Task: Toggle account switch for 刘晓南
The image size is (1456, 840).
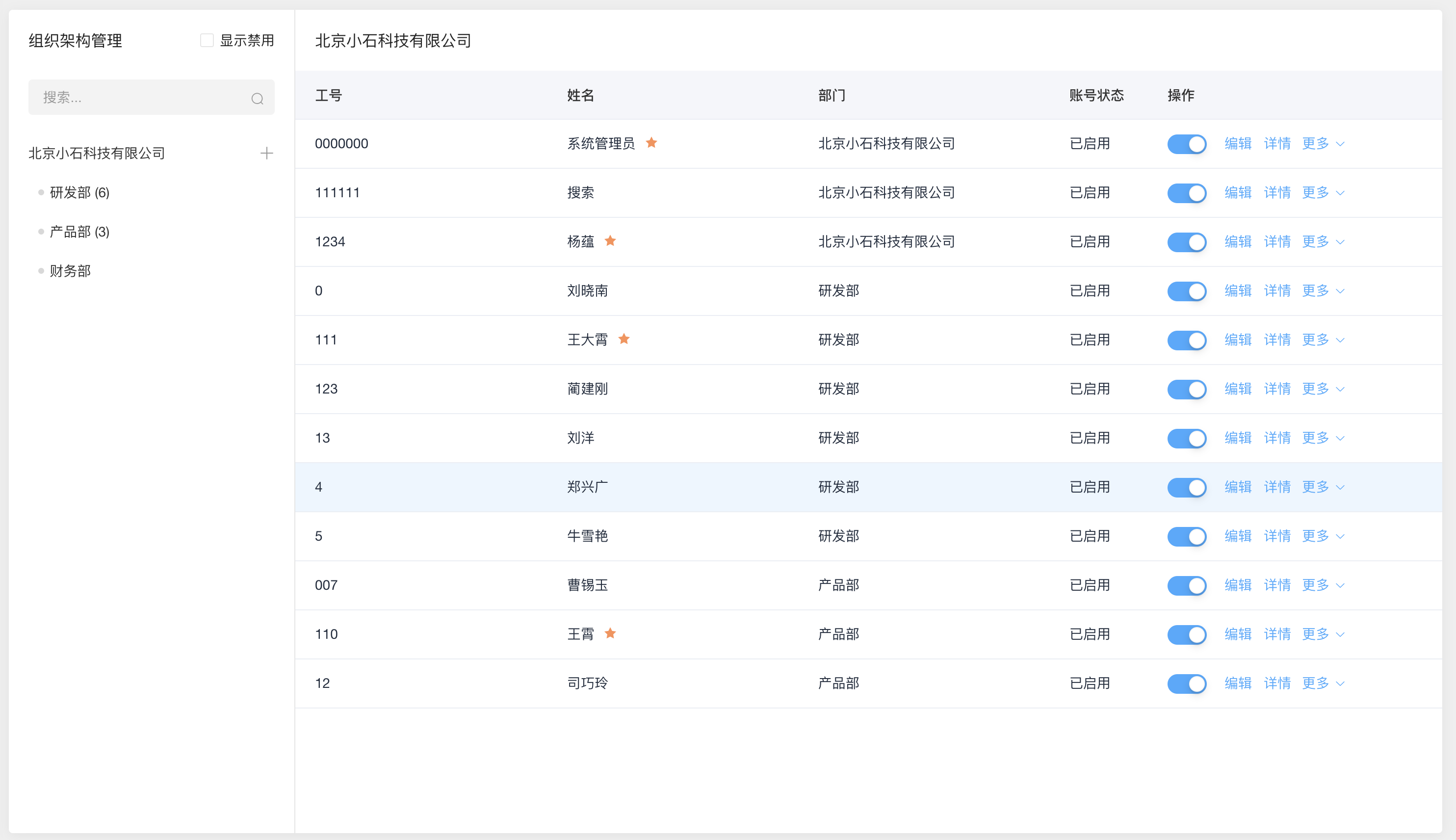Action: coord(1187,291)
